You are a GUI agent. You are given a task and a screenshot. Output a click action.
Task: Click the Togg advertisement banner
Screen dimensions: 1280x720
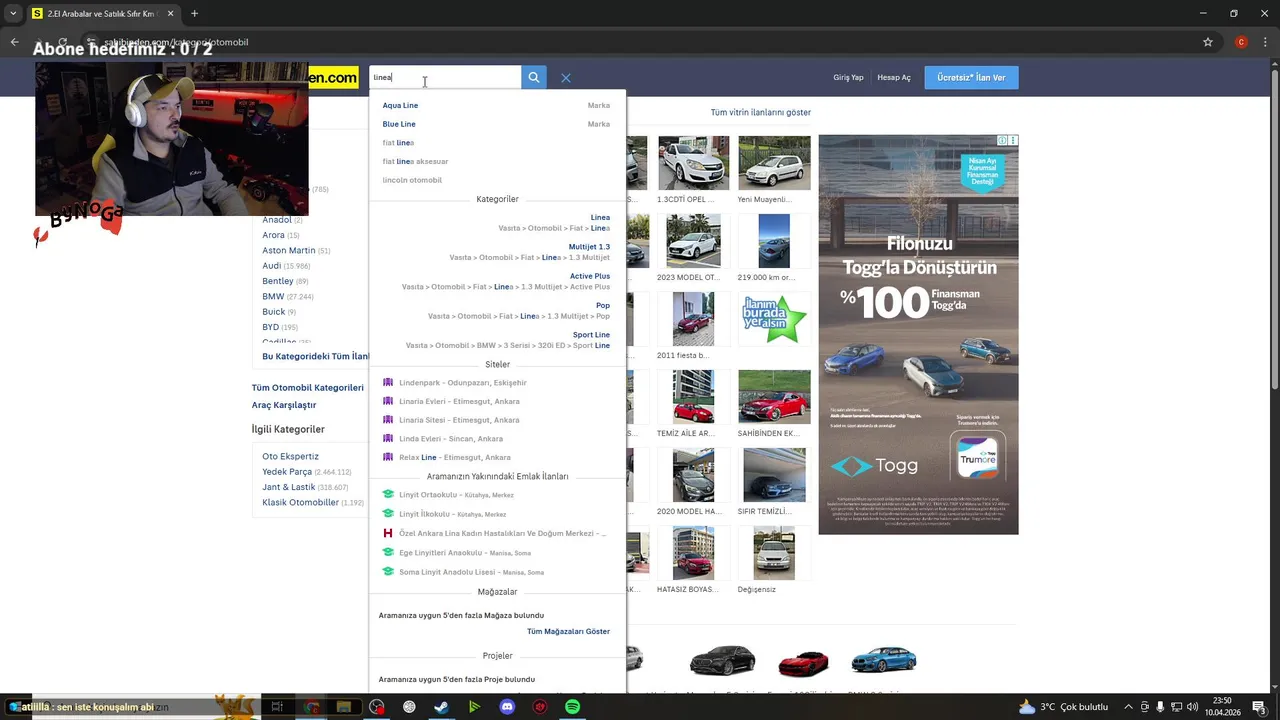pos(918,335)
